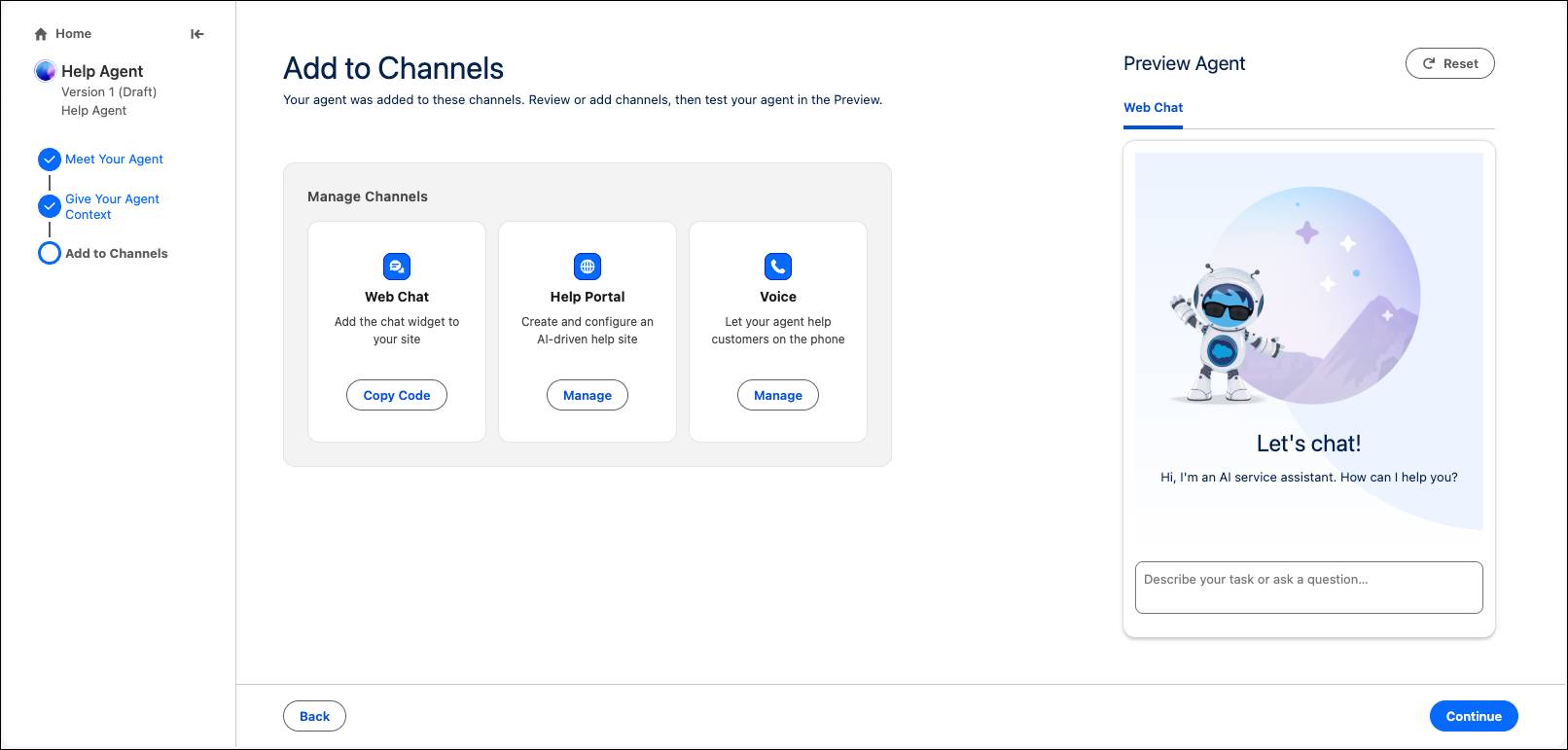Click the Help Agent title text
Image resolution: width=1568 pixels, height=750 pixels.
(102, 71)
